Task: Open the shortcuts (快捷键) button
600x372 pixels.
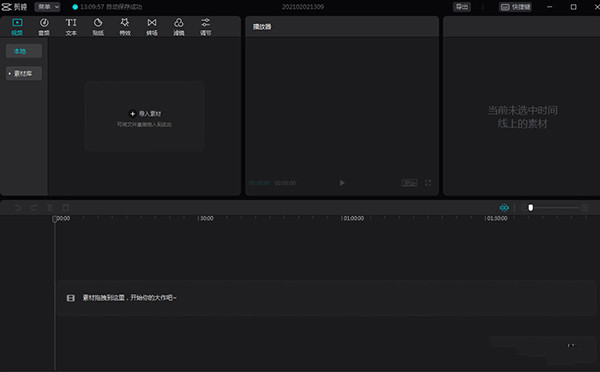Action: [x=515, y=7]
